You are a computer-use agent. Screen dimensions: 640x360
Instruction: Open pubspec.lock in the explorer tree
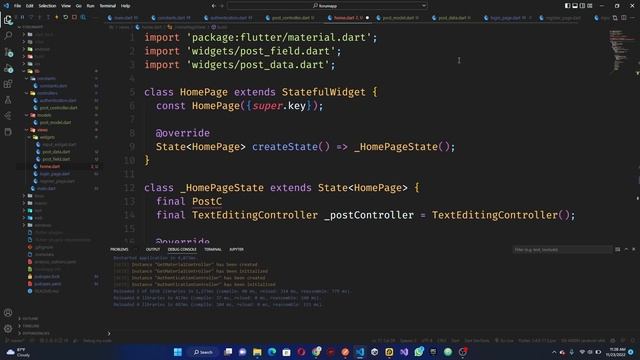tap(47, 277)
